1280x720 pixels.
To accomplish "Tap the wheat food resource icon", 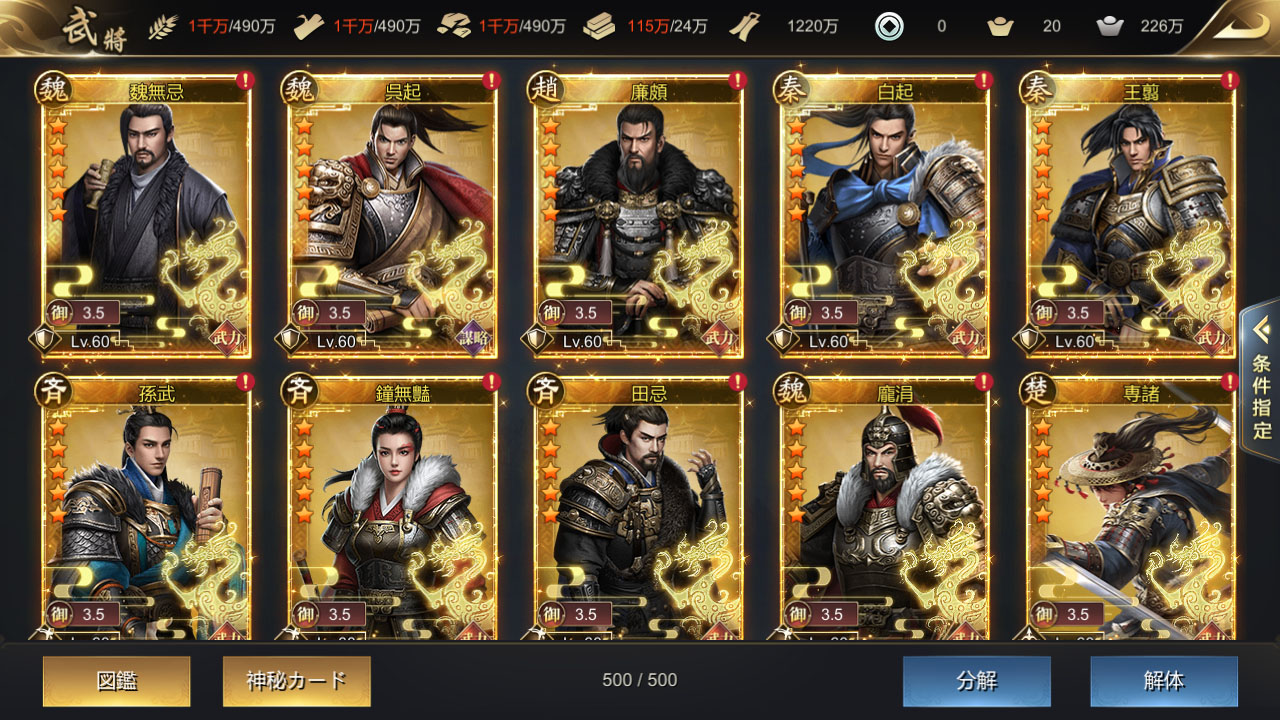I will tap(162, 27).
